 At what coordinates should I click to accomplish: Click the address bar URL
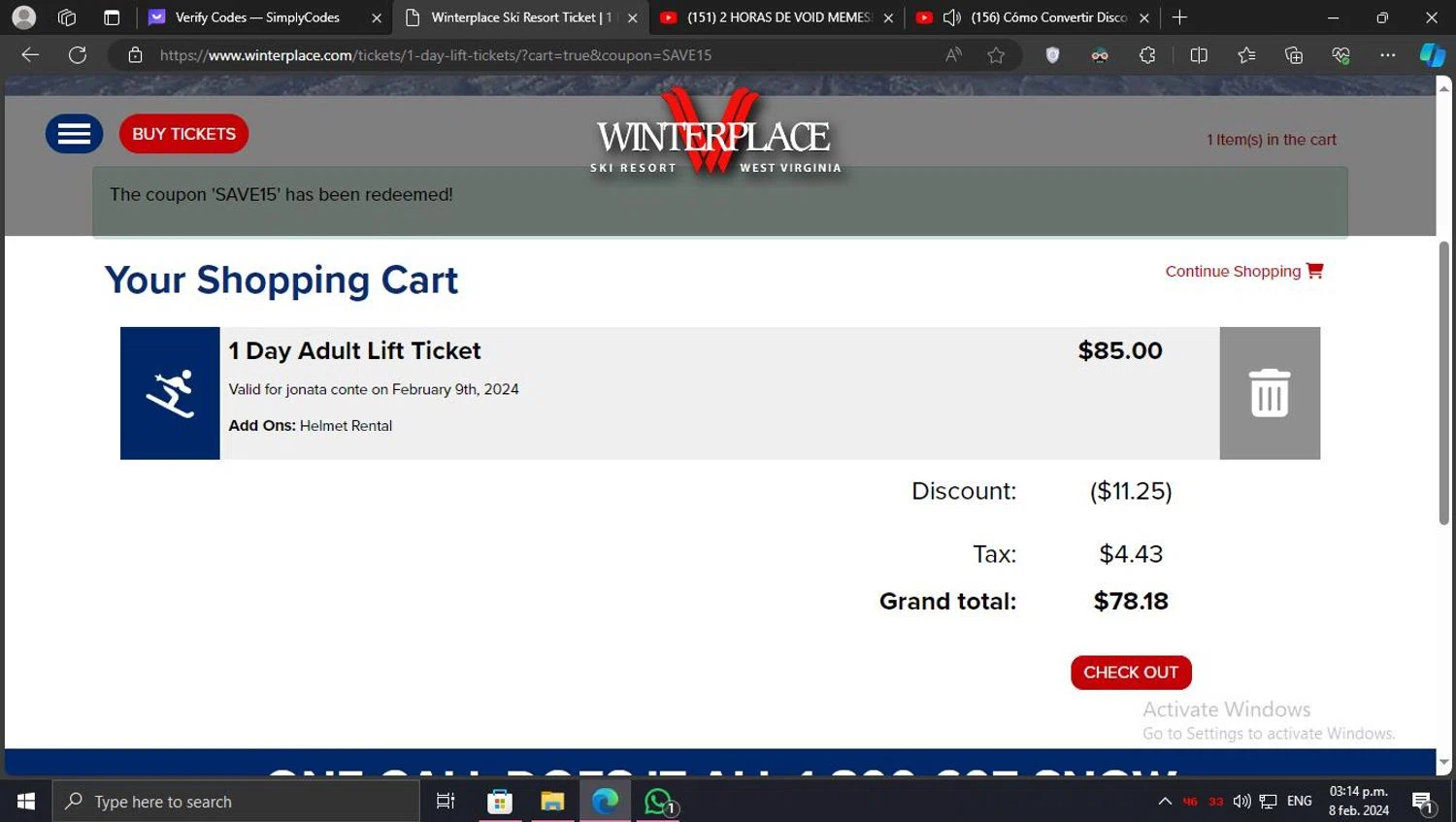tap(436, 55)
